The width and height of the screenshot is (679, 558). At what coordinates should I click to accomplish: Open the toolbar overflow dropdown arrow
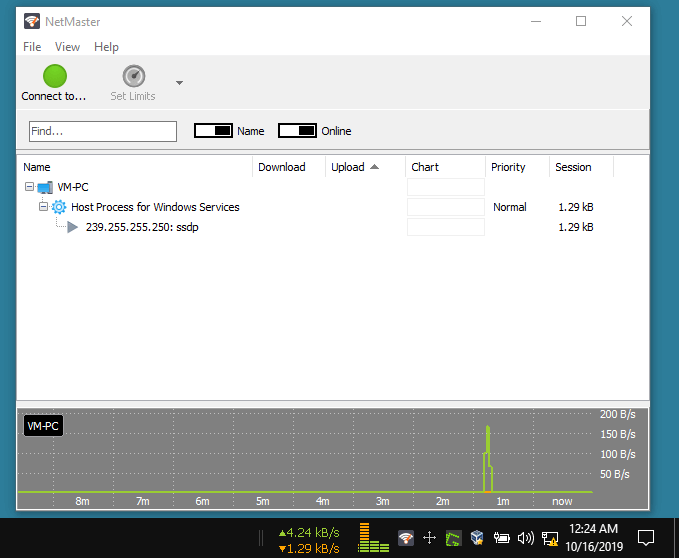tap(179, 83)
